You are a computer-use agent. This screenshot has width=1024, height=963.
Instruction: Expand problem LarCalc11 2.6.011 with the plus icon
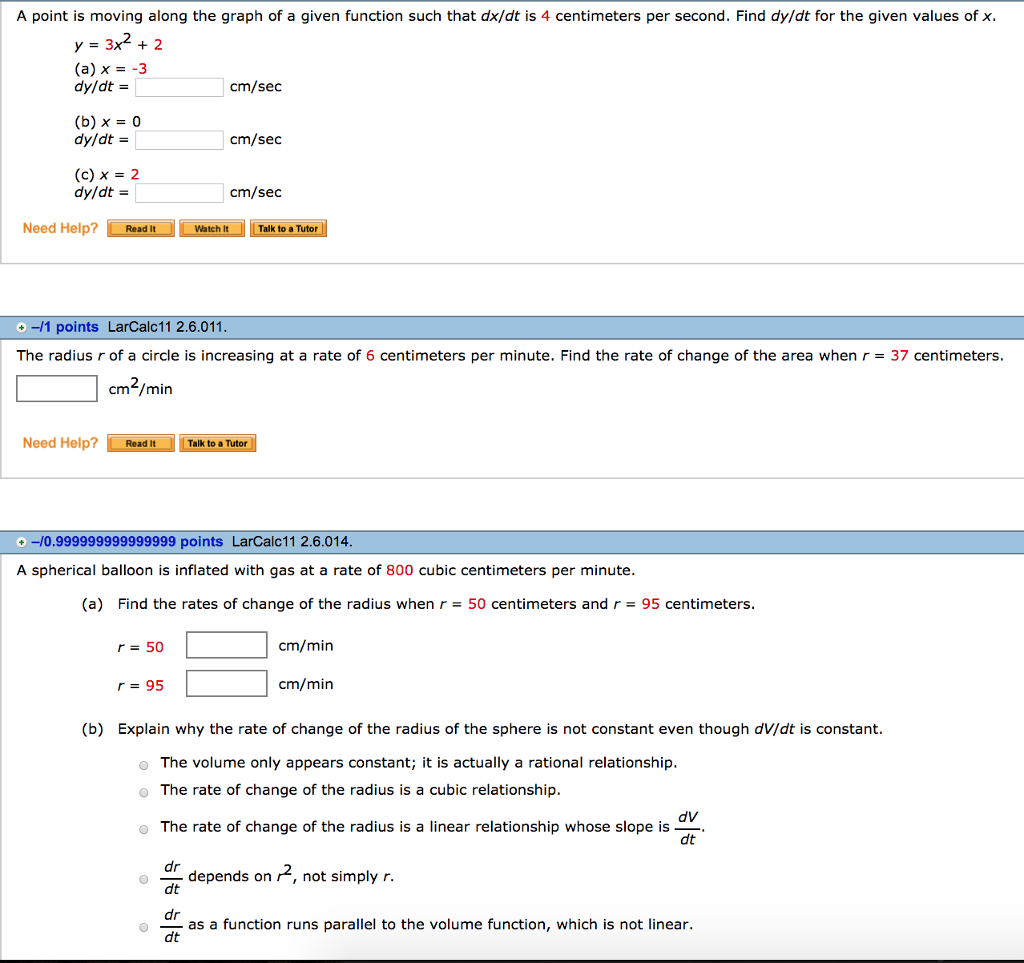22,326
